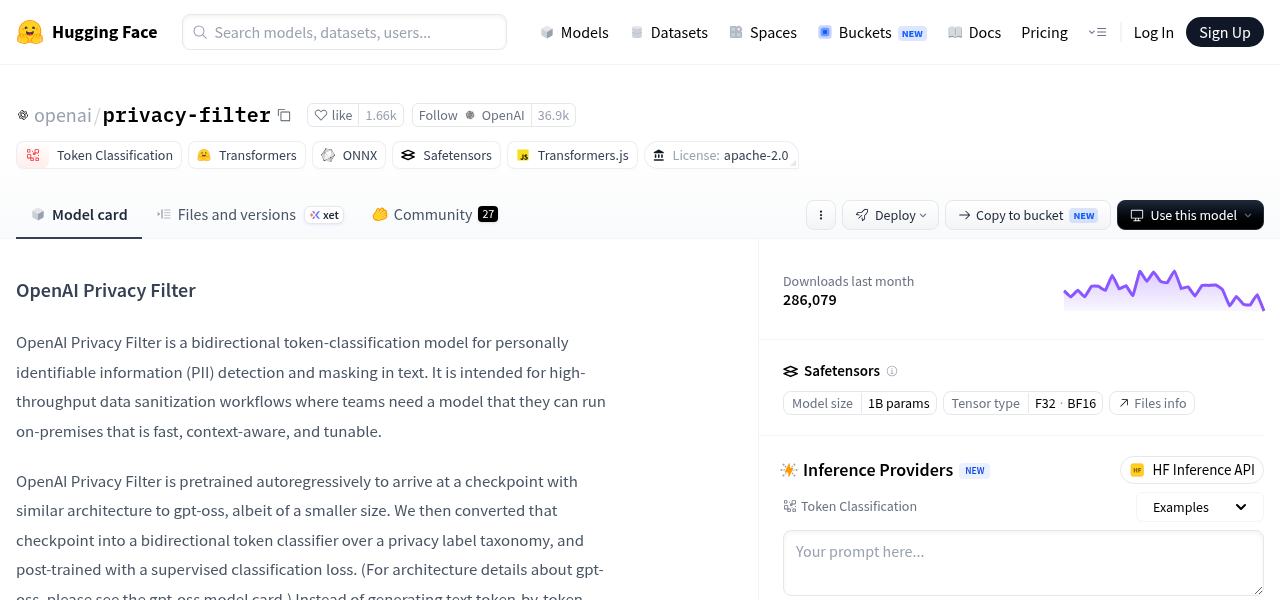The height and width of the screenshot is (600, 1280).
Task: Click the Token Classification tag
Action: coord(99,155)
